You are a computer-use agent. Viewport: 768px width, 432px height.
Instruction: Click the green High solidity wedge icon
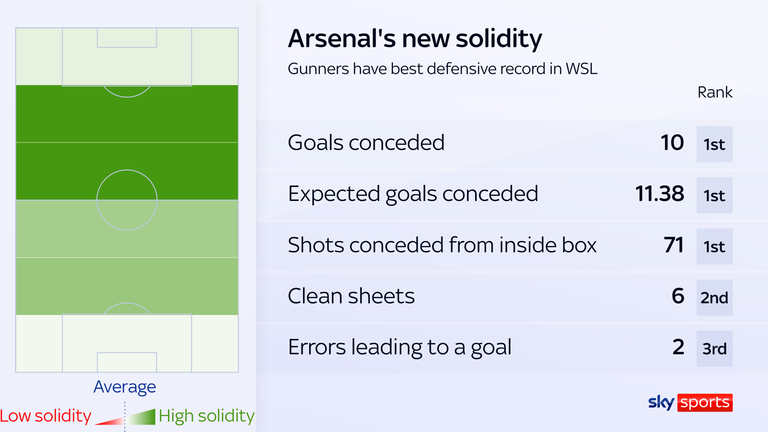(142, 418)
